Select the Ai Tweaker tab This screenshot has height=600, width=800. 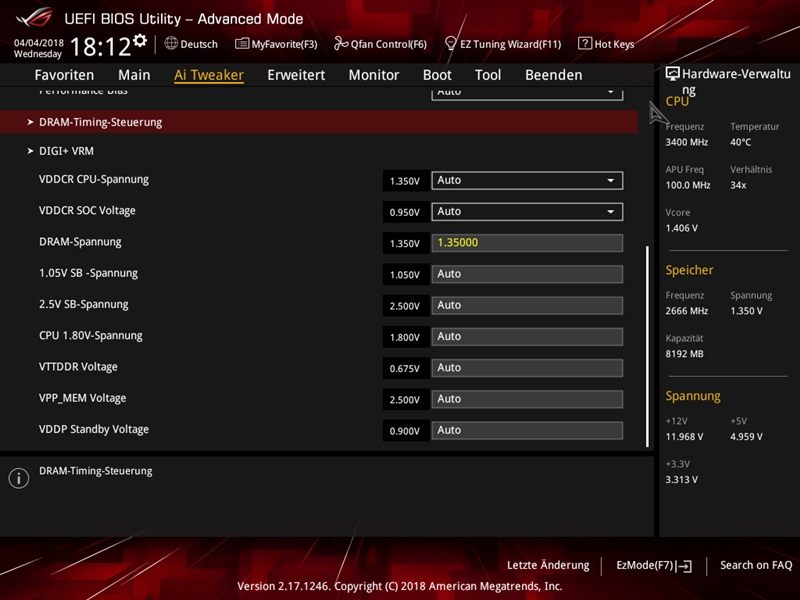click(209, 75)
